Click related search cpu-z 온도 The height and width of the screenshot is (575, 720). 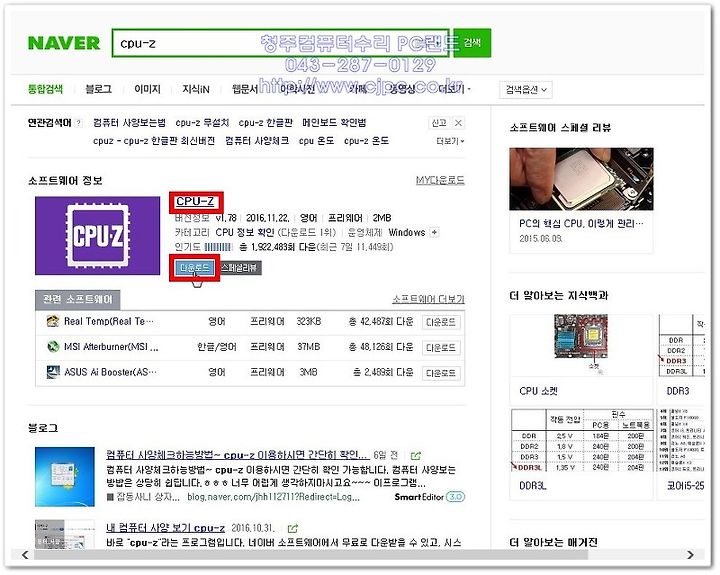tap(366, 141)
